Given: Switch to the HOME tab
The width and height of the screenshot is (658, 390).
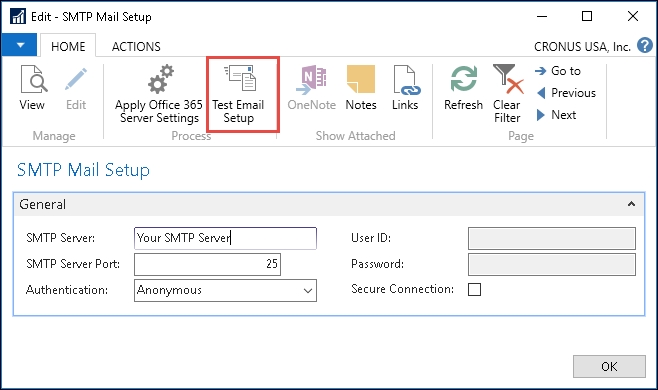Looking at the screenshot, I should pyautogui.click(x=68, y=46).
